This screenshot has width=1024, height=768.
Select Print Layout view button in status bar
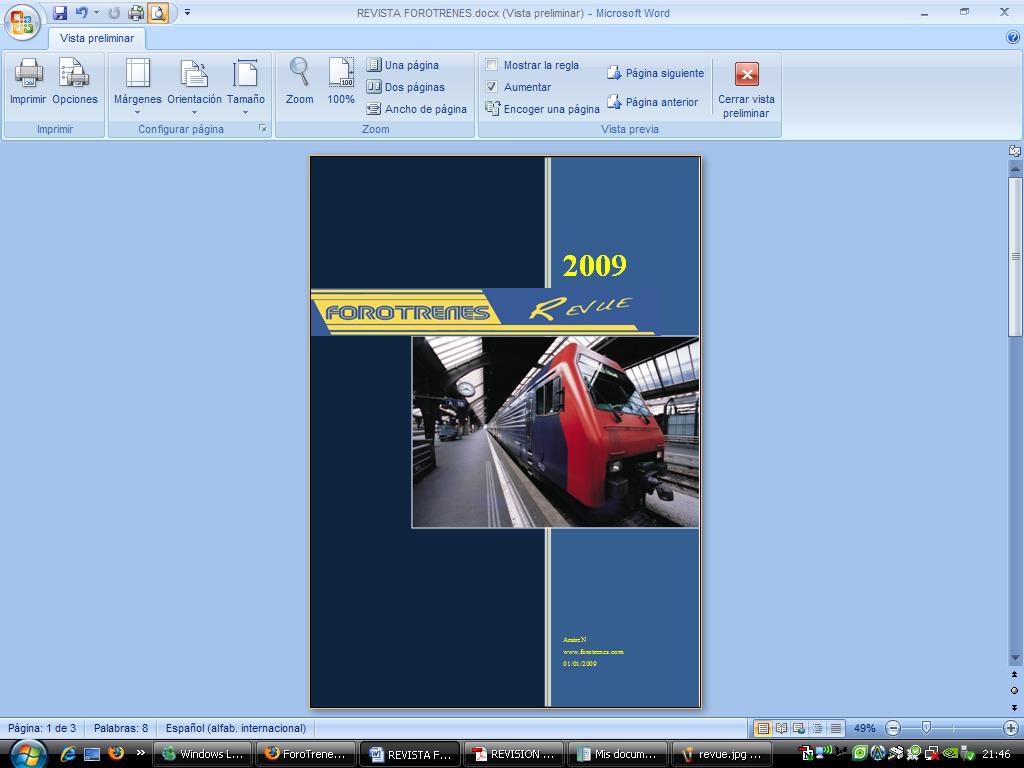[x=763, y=728]
